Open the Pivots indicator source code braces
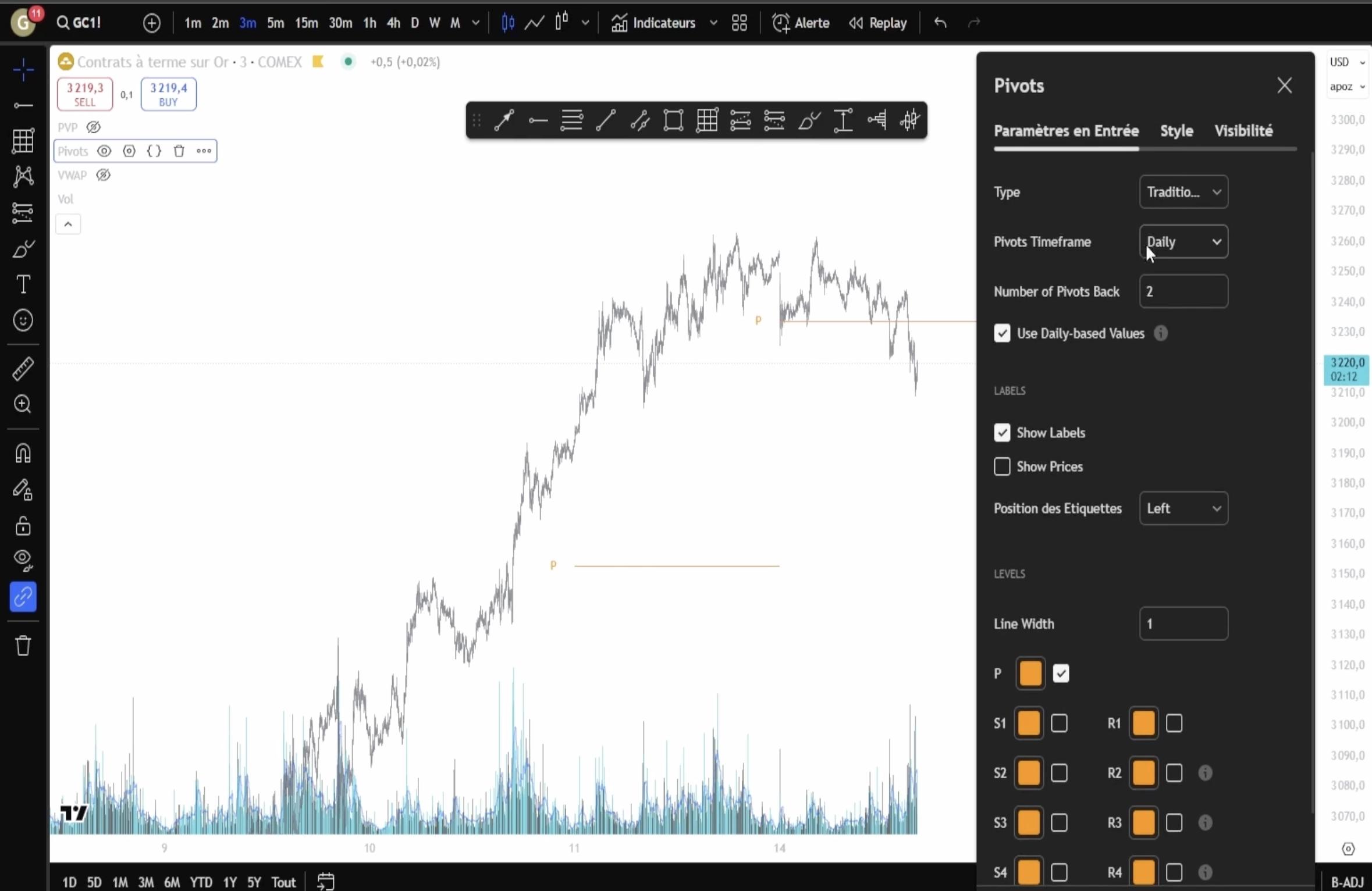This screenshot has width=1372, height=891. tap(154, 151)
